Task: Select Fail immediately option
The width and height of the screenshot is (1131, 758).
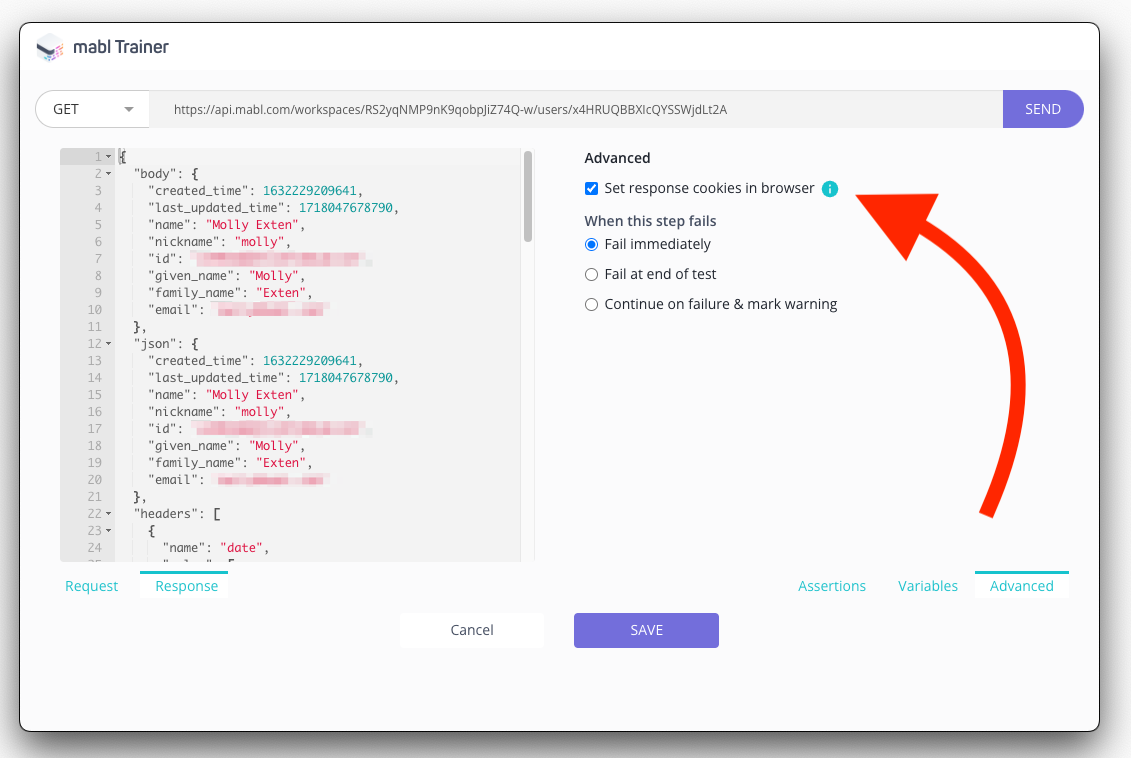Action: [591, 244]
